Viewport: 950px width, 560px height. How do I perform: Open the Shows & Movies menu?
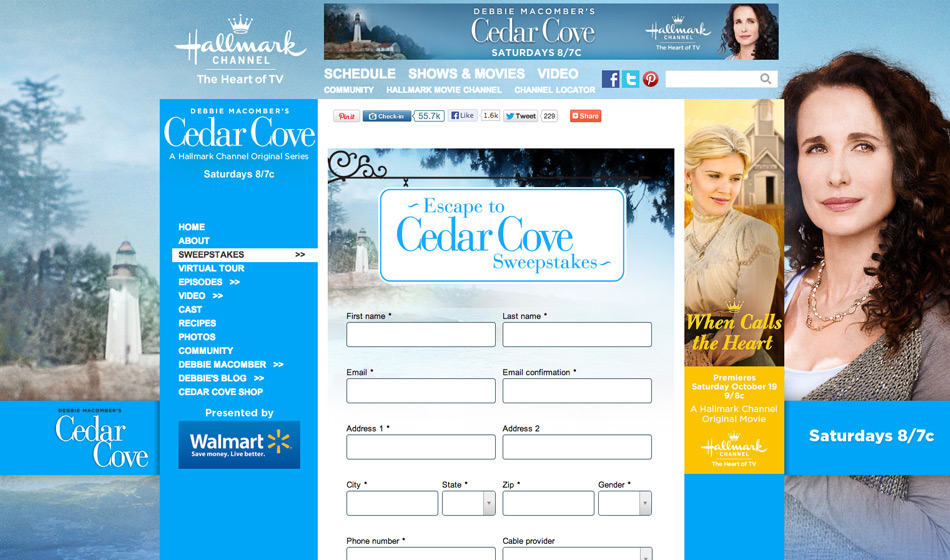point(466,74)
